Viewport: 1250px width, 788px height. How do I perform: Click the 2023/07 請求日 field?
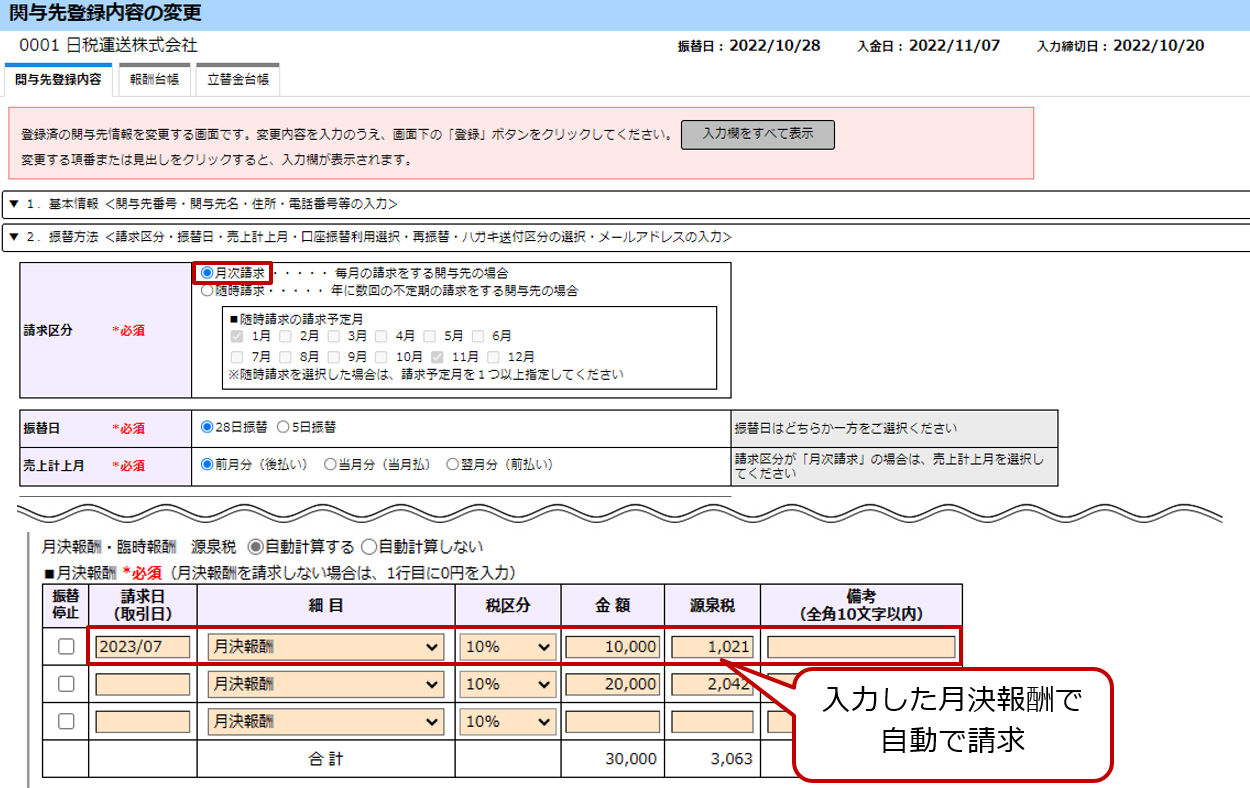[142, 647]
